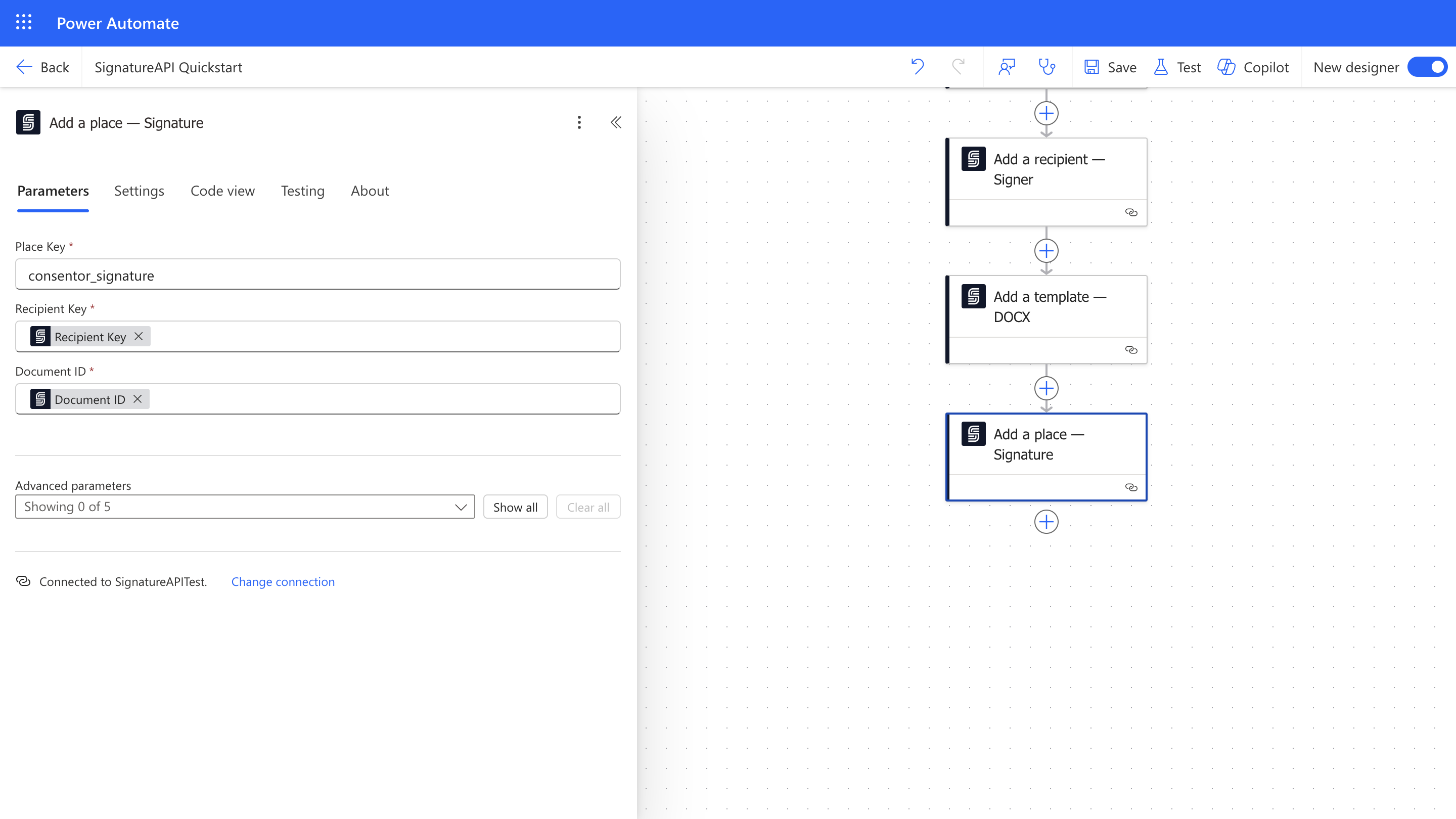
Task: Switch to the Settings tab
Action: pos(139,191)
